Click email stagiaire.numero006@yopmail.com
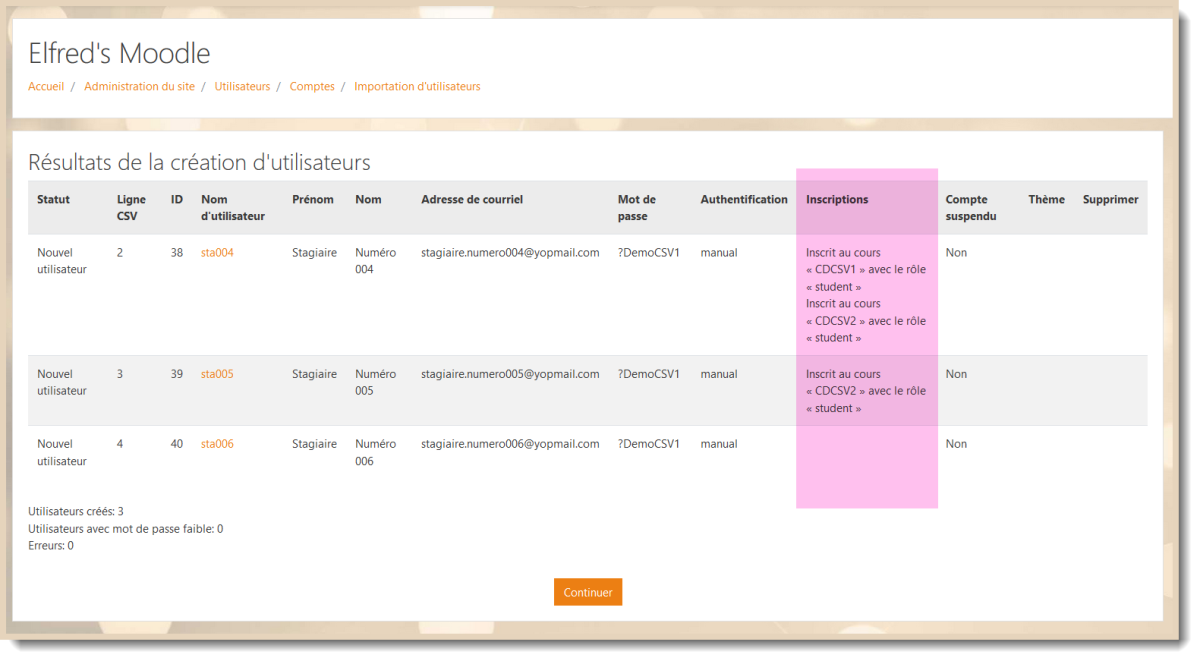 coord(510,444)
